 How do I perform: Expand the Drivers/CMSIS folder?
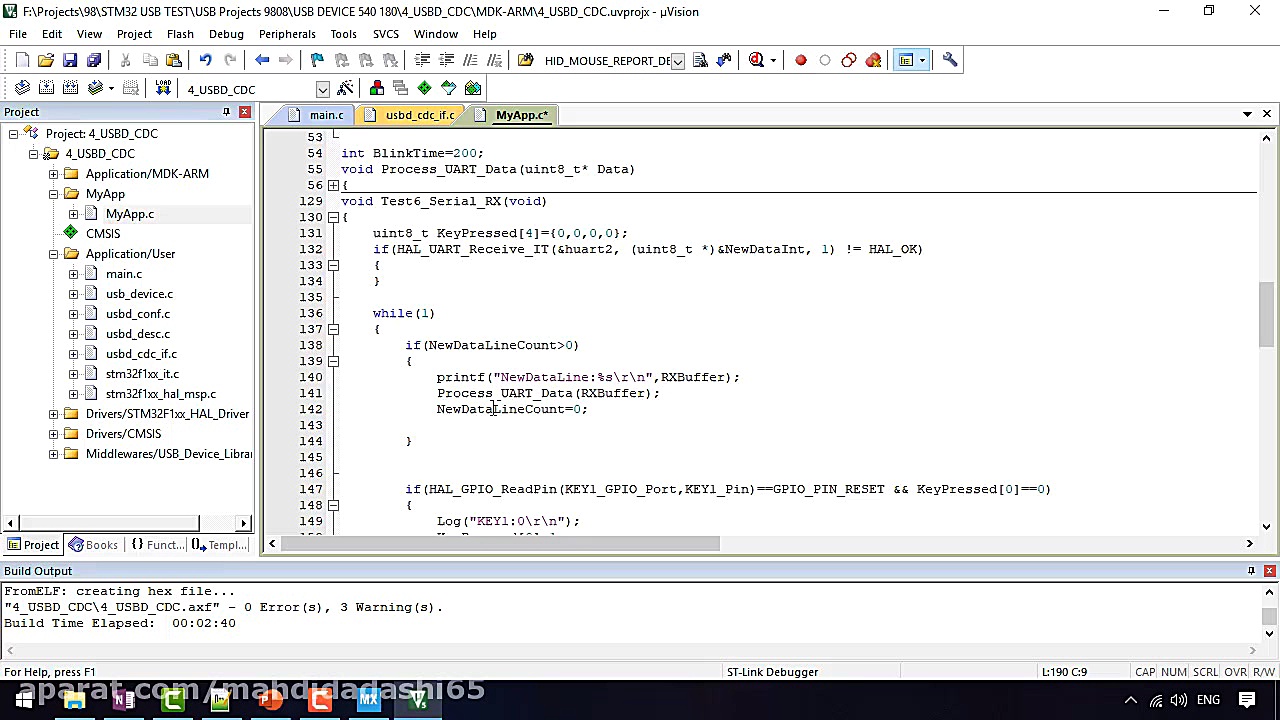point(53,434)
